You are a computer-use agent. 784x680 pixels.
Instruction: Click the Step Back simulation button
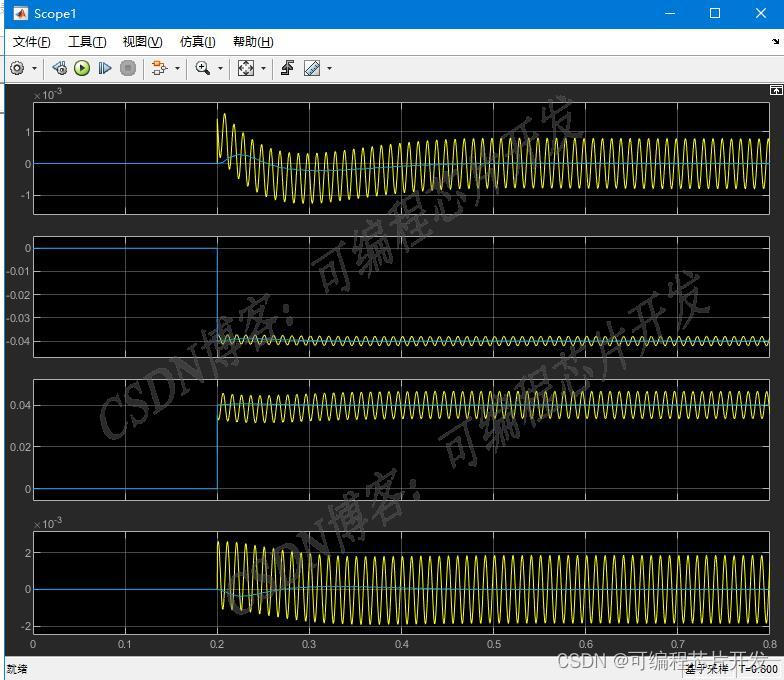60,68
